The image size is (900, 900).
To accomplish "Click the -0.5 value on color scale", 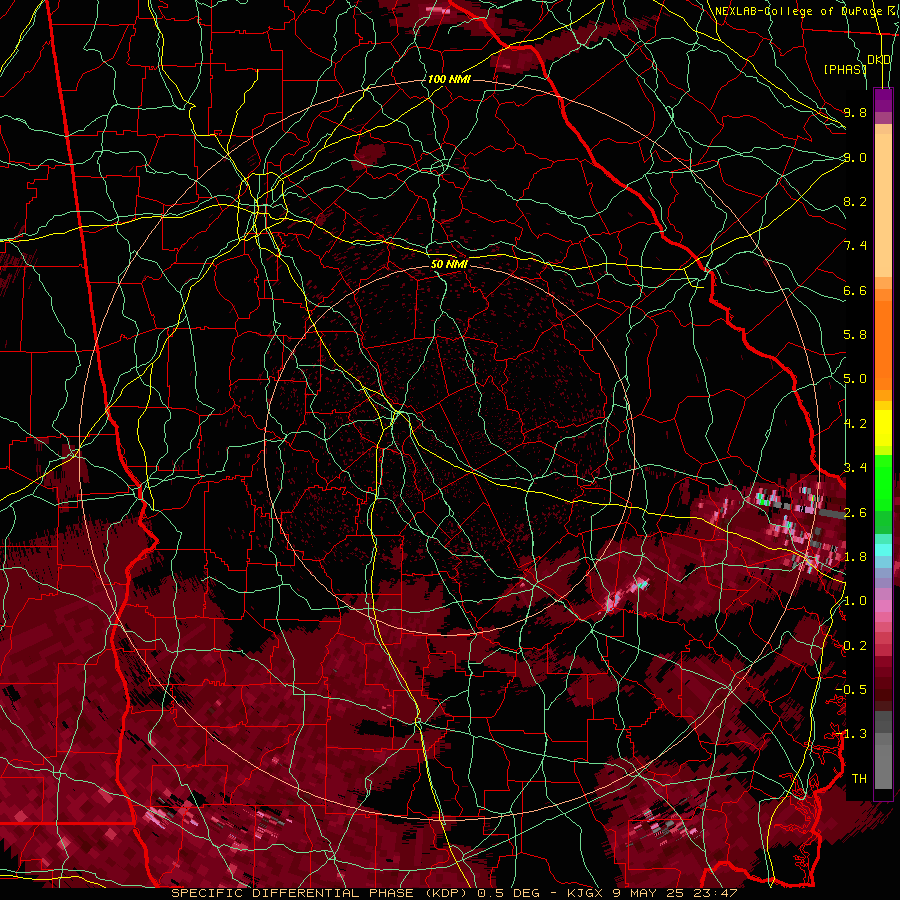I will point(851,690).
